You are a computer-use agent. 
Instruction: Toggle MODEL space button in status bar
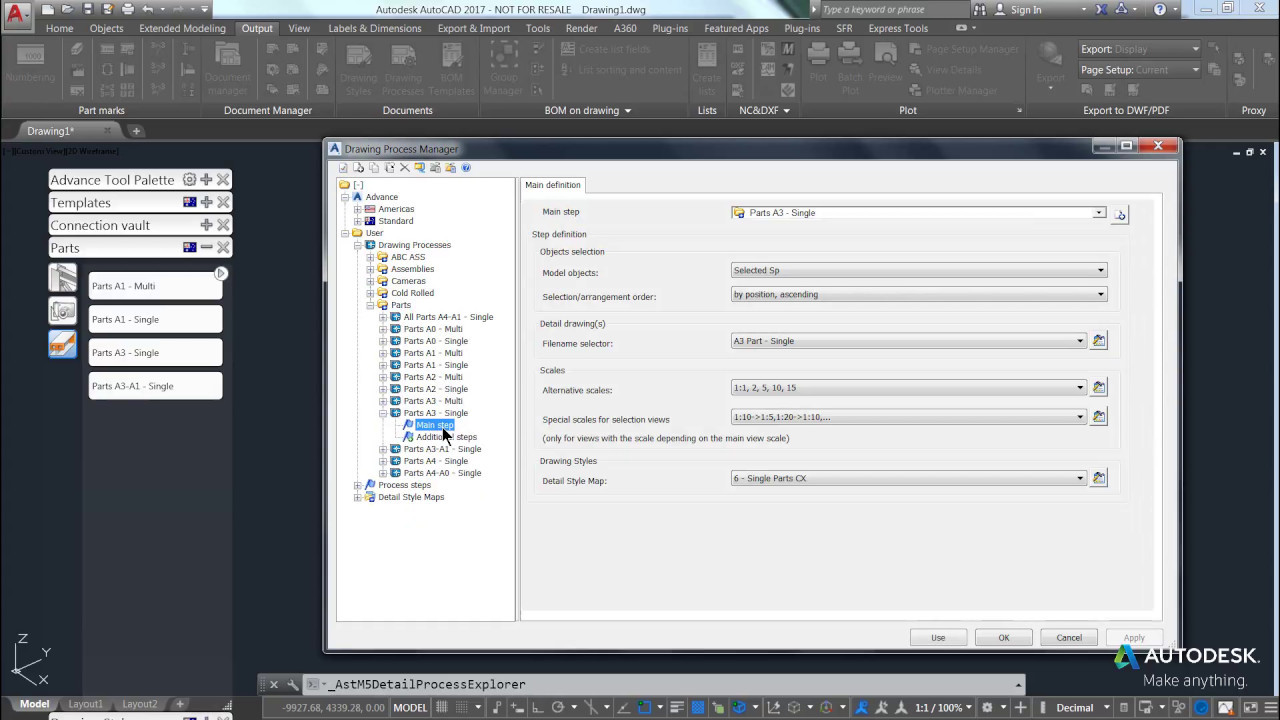tap(410, 707)
